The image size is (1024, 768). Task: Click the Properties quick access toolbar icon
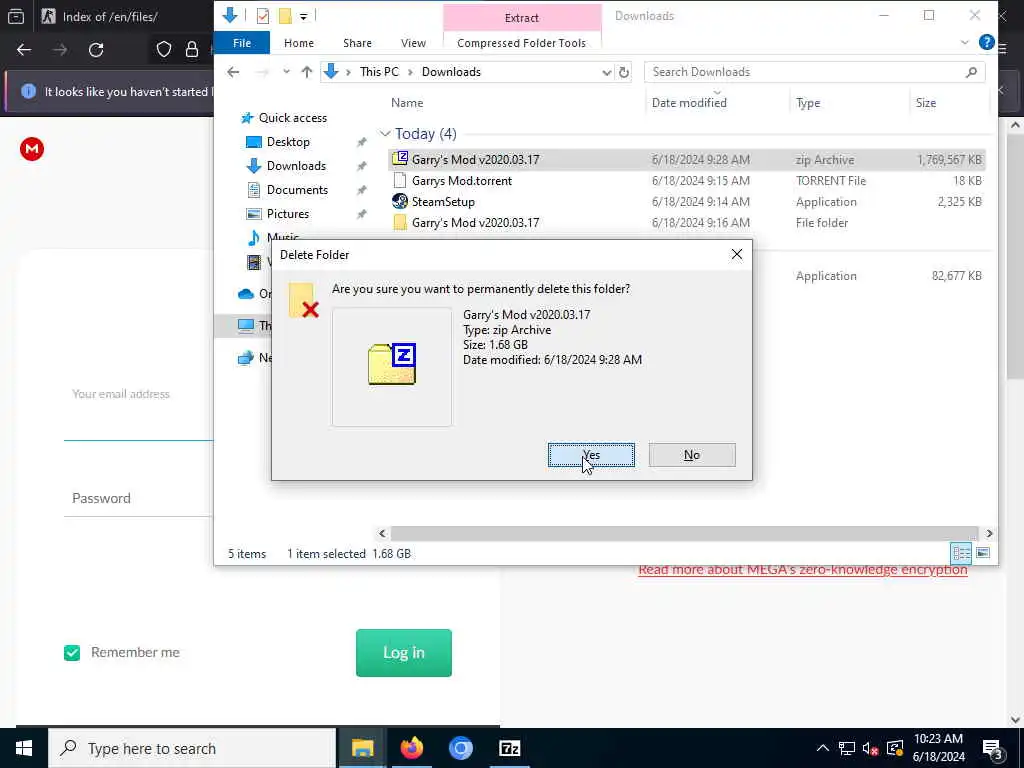click(263, 16)
